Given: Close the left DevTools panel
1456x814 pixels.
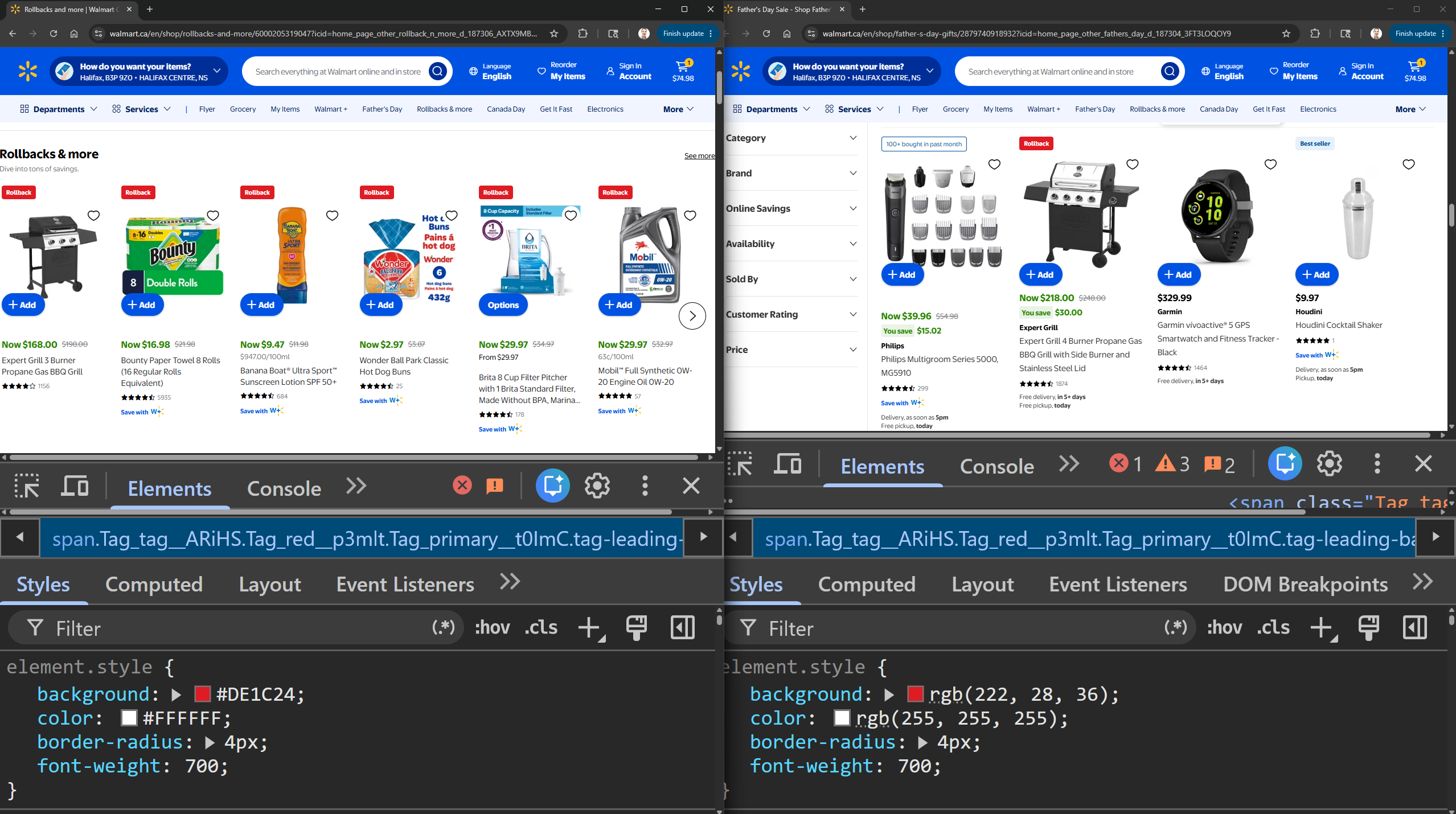Looking at the screenshot, I should (x=691, y=486).
